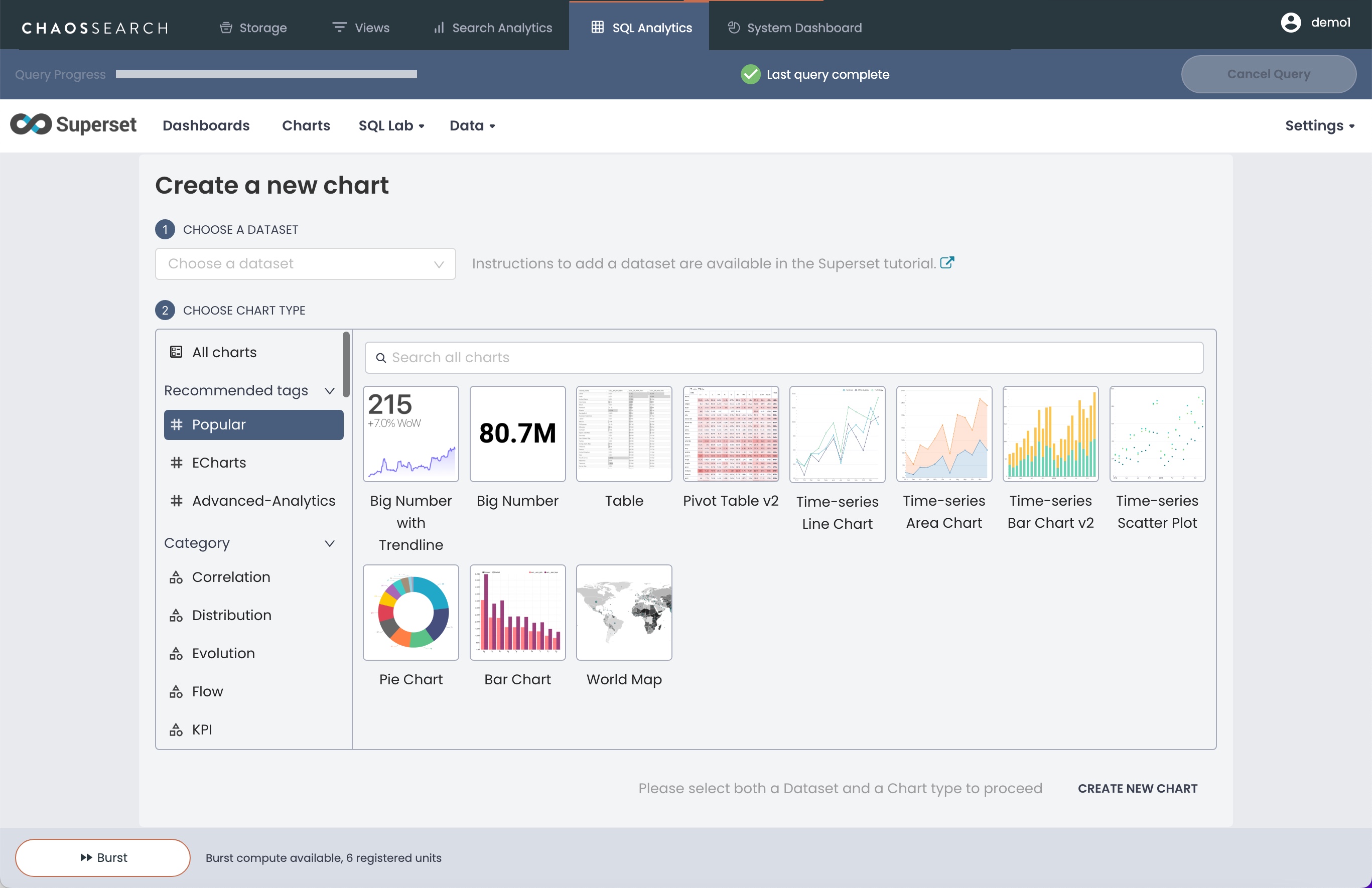Viewport: 1372px width, 888px height.
Task: Click the Superset infinity logo icon
Action: click(31, 124)
